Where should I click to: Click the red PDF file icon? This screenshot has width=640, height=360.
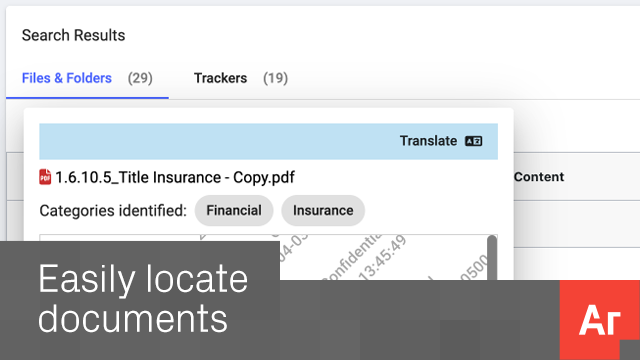[45, 177]
